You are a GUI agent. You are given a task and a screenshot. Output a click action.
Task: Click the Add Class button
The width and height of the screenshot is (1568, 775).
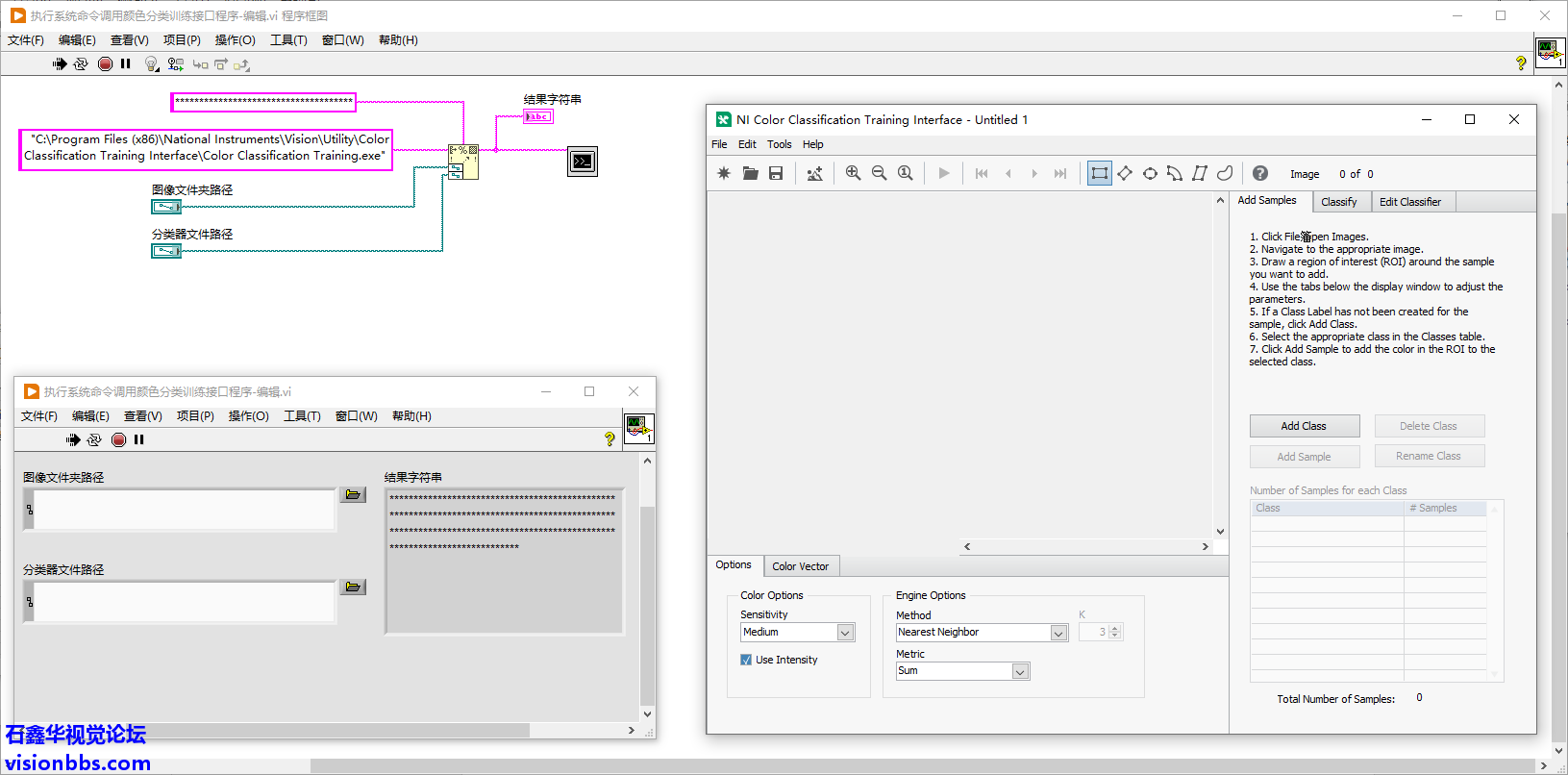1304,426
